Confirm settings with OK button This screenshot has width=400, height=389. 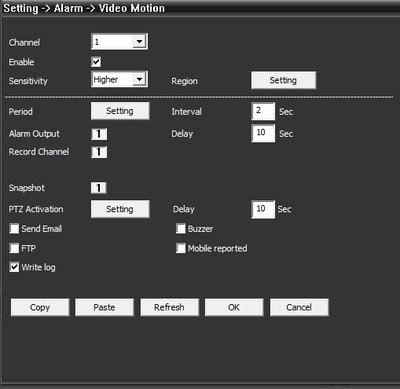[x=234, y=307]
